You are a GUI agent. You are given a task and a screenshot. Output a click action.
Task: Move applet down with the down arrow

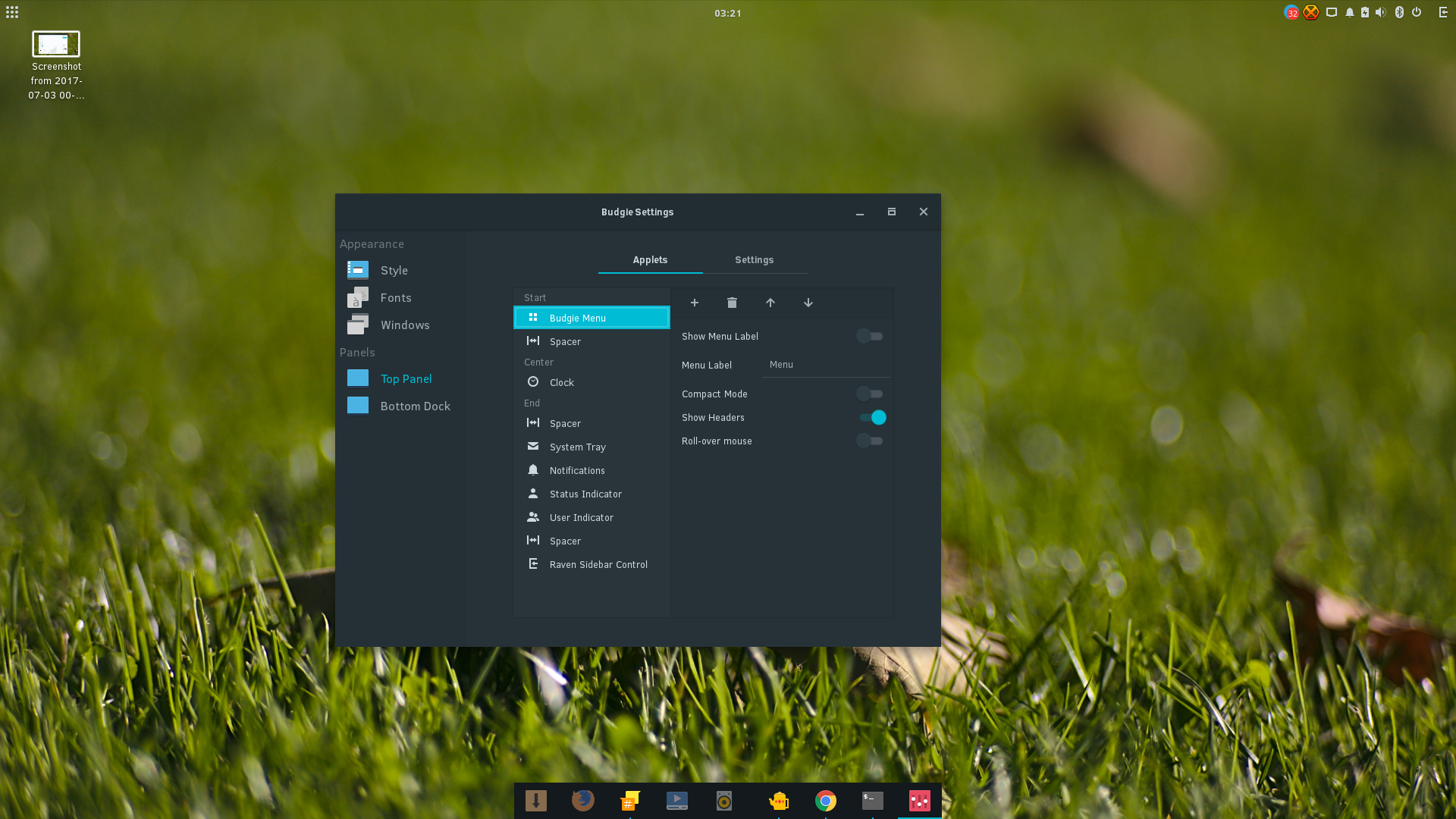[x=808, y=303]
